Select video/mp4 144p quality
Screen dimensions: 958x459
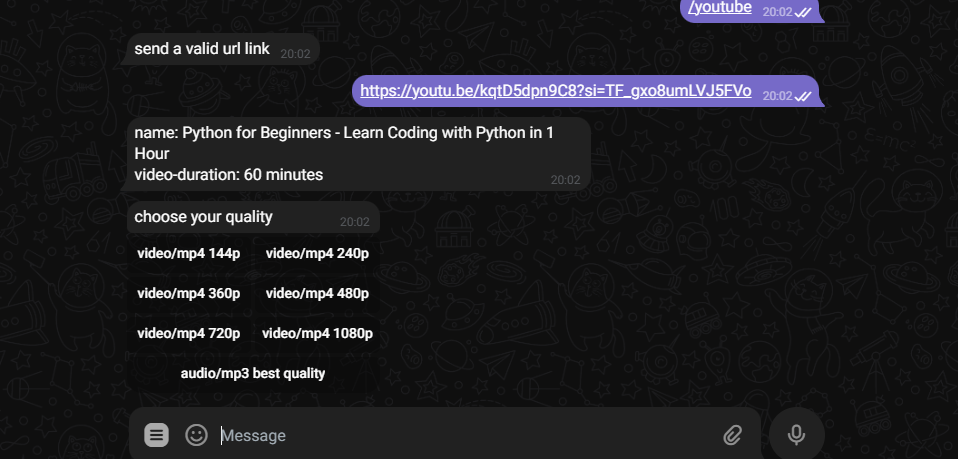pos(189,254)
